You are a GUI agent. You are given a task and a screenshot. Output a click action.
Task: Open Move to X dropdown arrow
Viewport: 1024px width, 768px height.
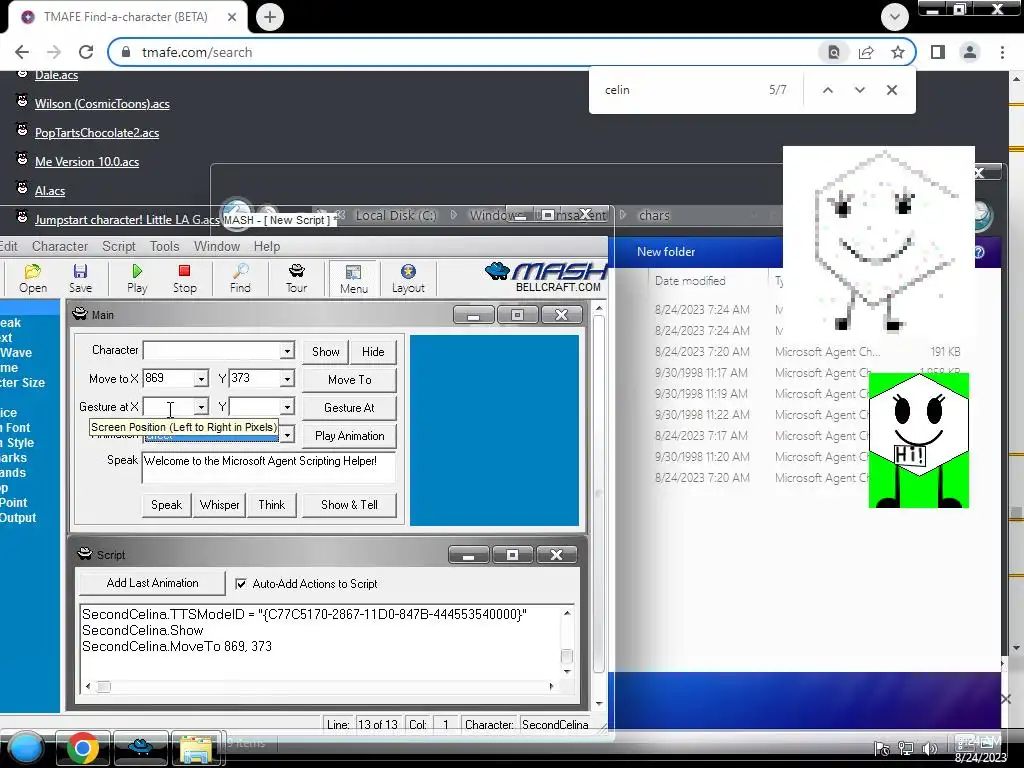[x=201, y=379]
